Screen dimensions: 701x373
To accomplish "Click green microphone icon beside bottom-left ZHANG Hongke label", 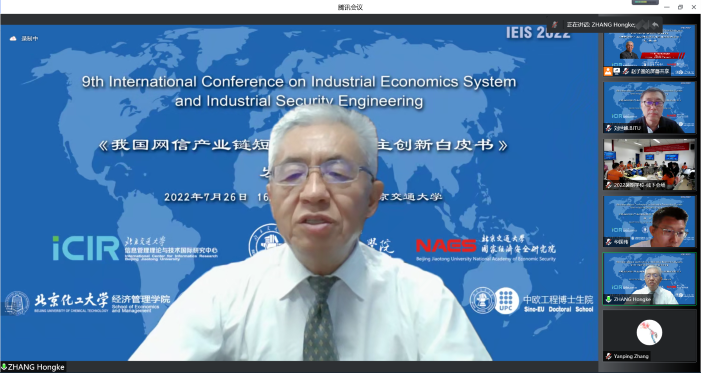I will click(4, 367).
